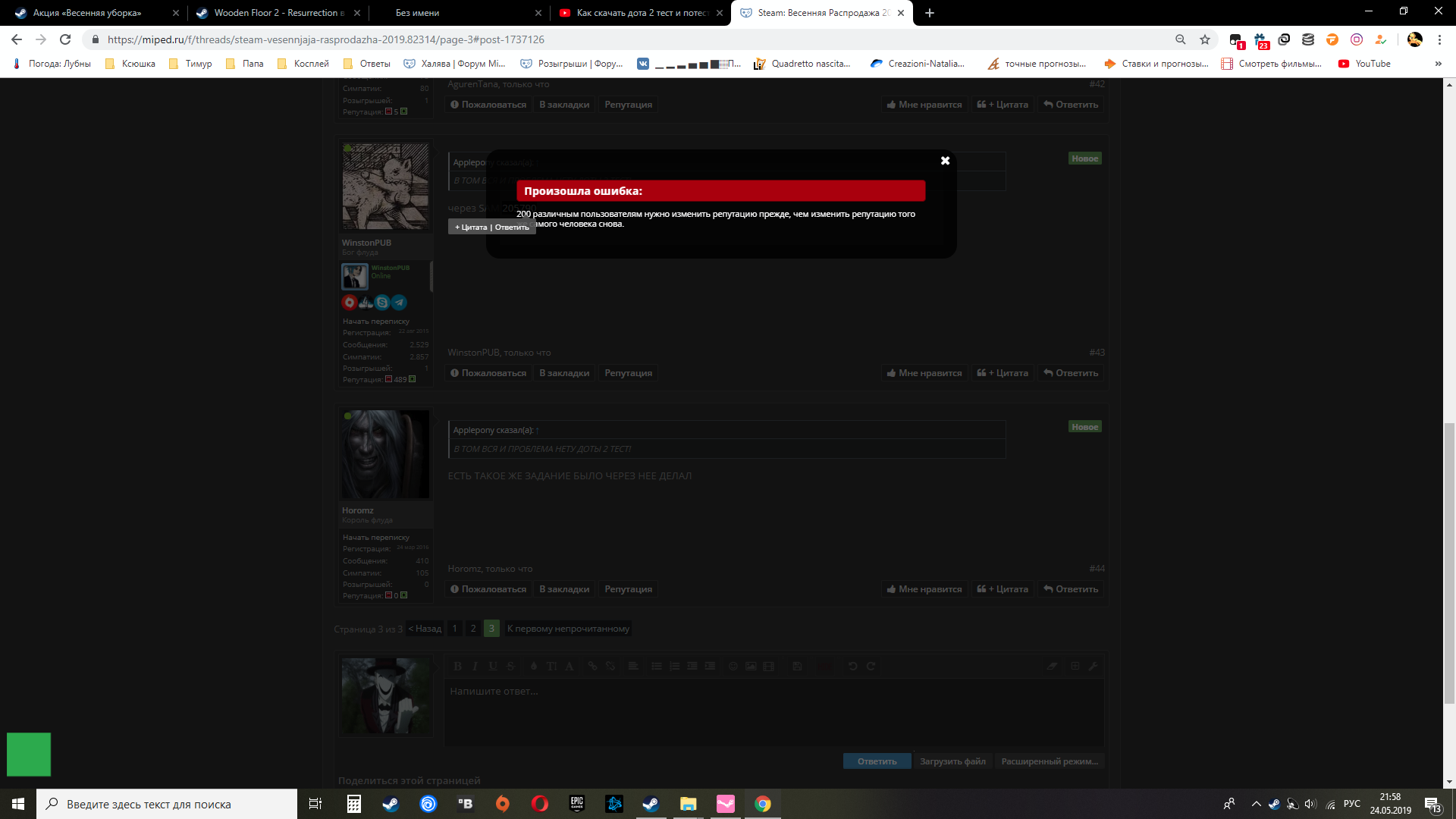Redo the edit in the editor
1456x819 pixels.
click(871, 667)
